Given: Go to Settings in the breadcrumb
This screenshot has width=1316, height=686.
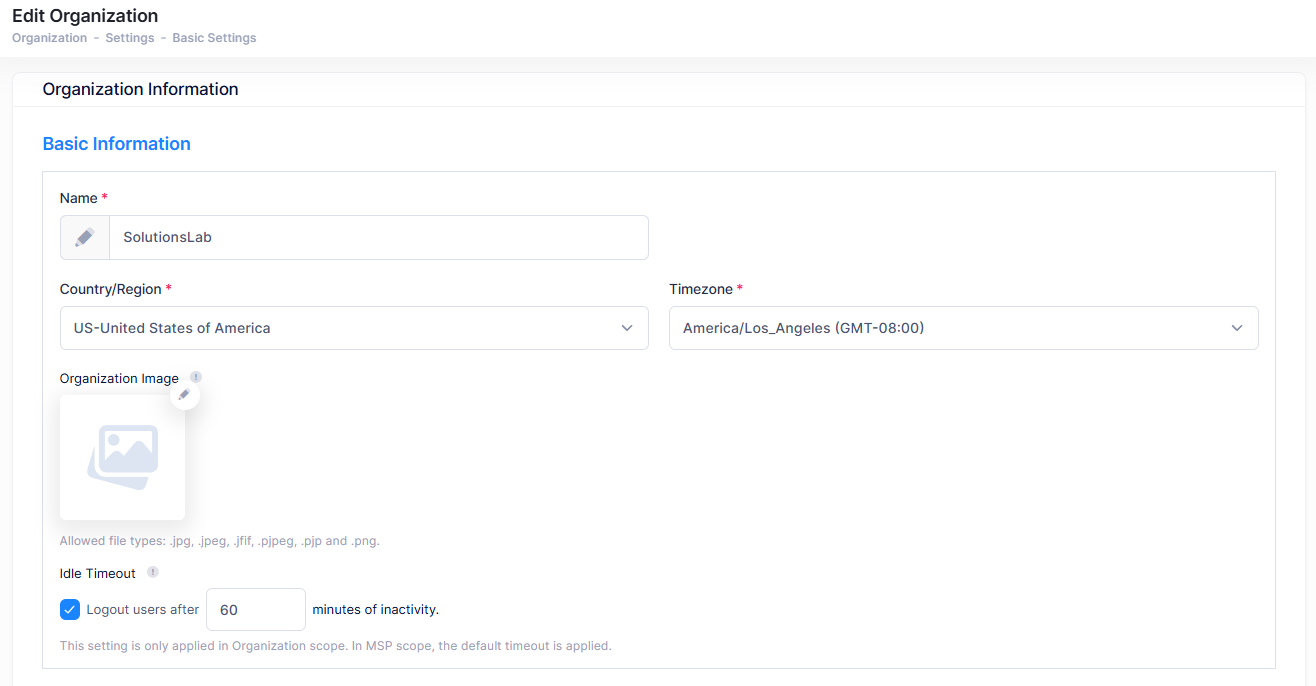Looking at the screenshot, I should (x=129, y=38).
